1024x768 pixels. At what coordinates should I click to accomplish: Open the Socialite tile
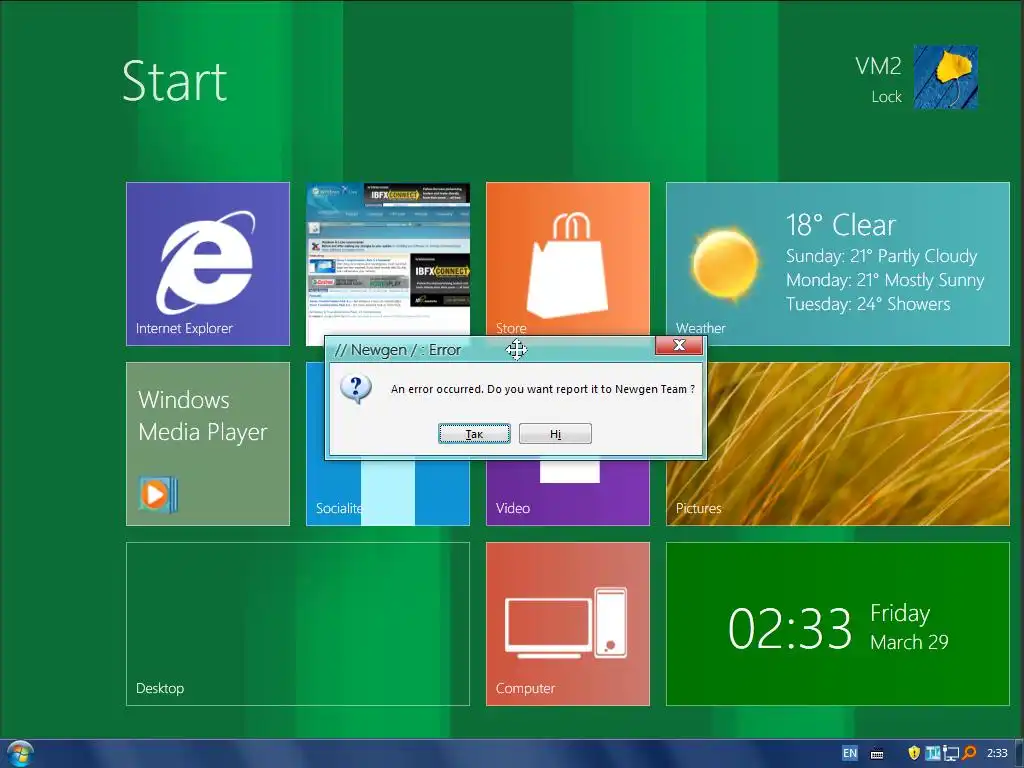point(388,493)
